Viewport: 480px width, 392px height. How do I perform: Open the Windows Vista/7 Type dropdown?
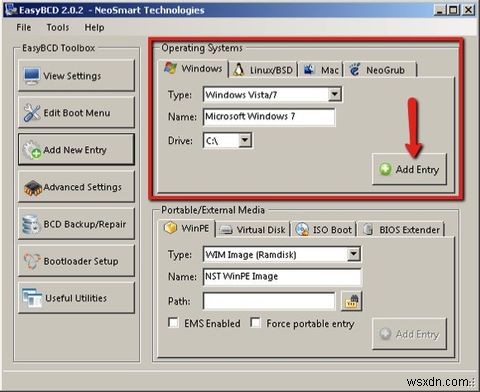(x=334, y=94)
